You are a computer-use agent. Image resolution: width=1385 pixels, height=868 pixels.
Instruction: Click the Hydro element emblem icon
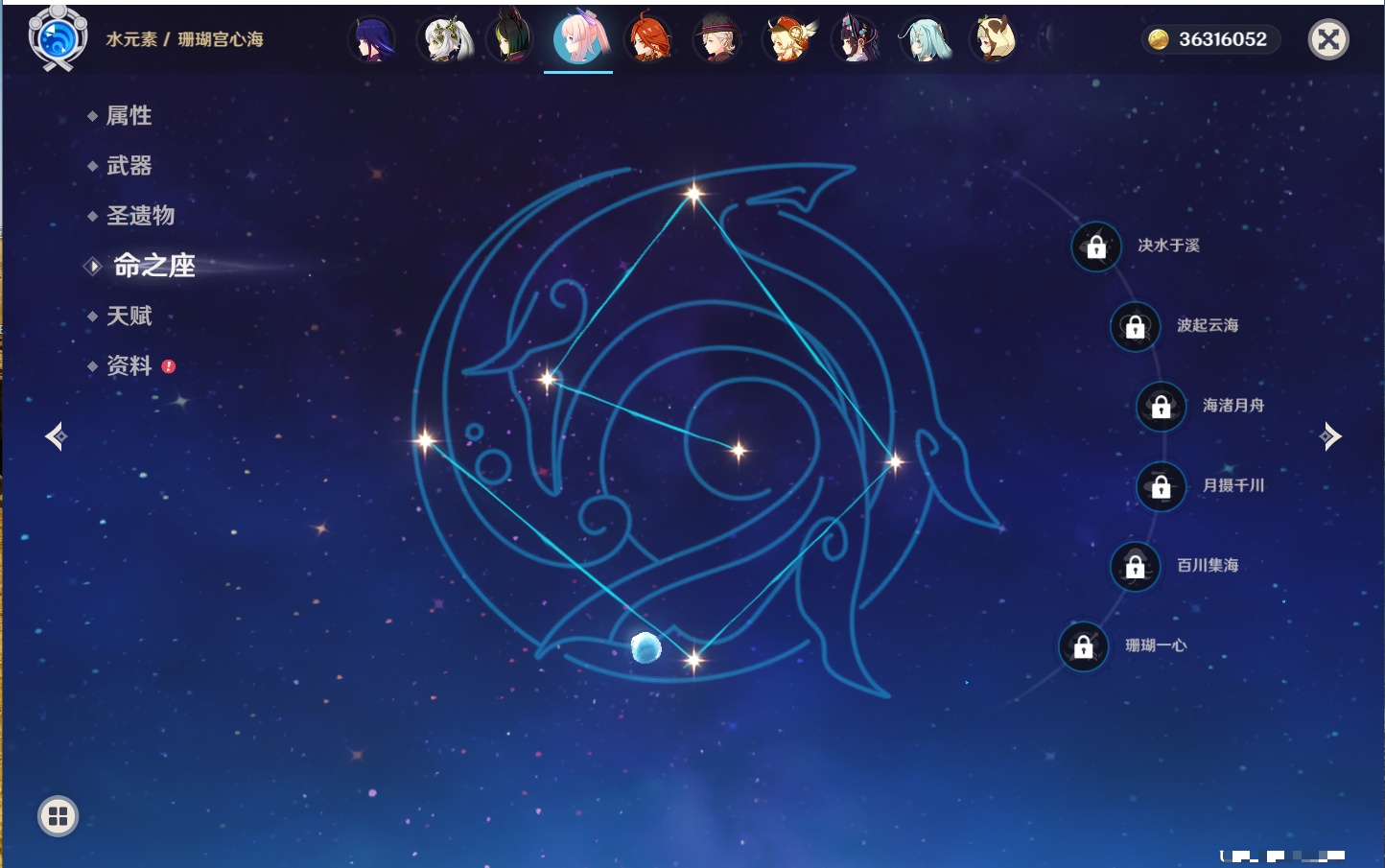coord(58,38)
